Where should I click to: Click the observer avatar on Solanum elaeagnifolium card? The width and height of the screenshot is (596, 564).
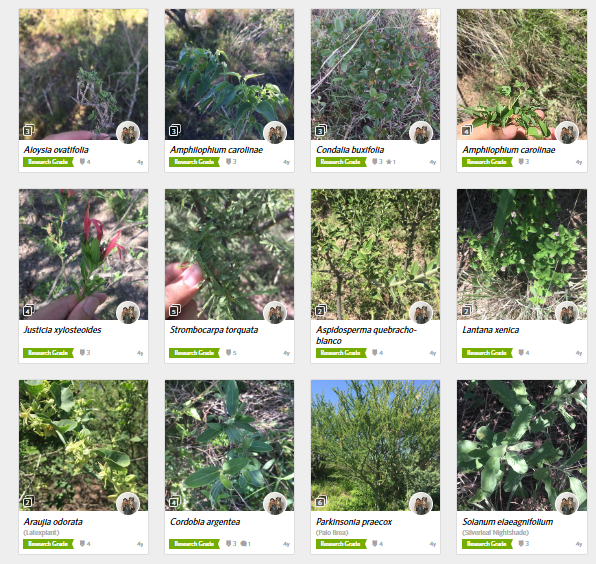pyautogui.click(x=567, y=504)
